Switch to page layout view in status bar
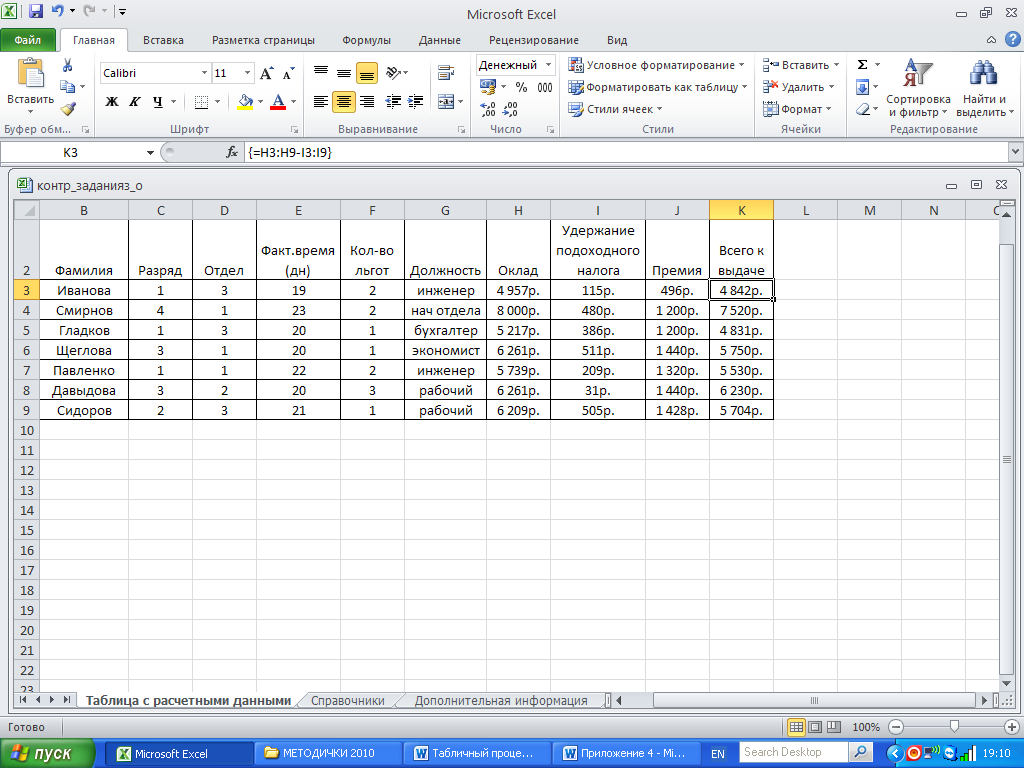The image size is (1024, 768). coord(815,727)
